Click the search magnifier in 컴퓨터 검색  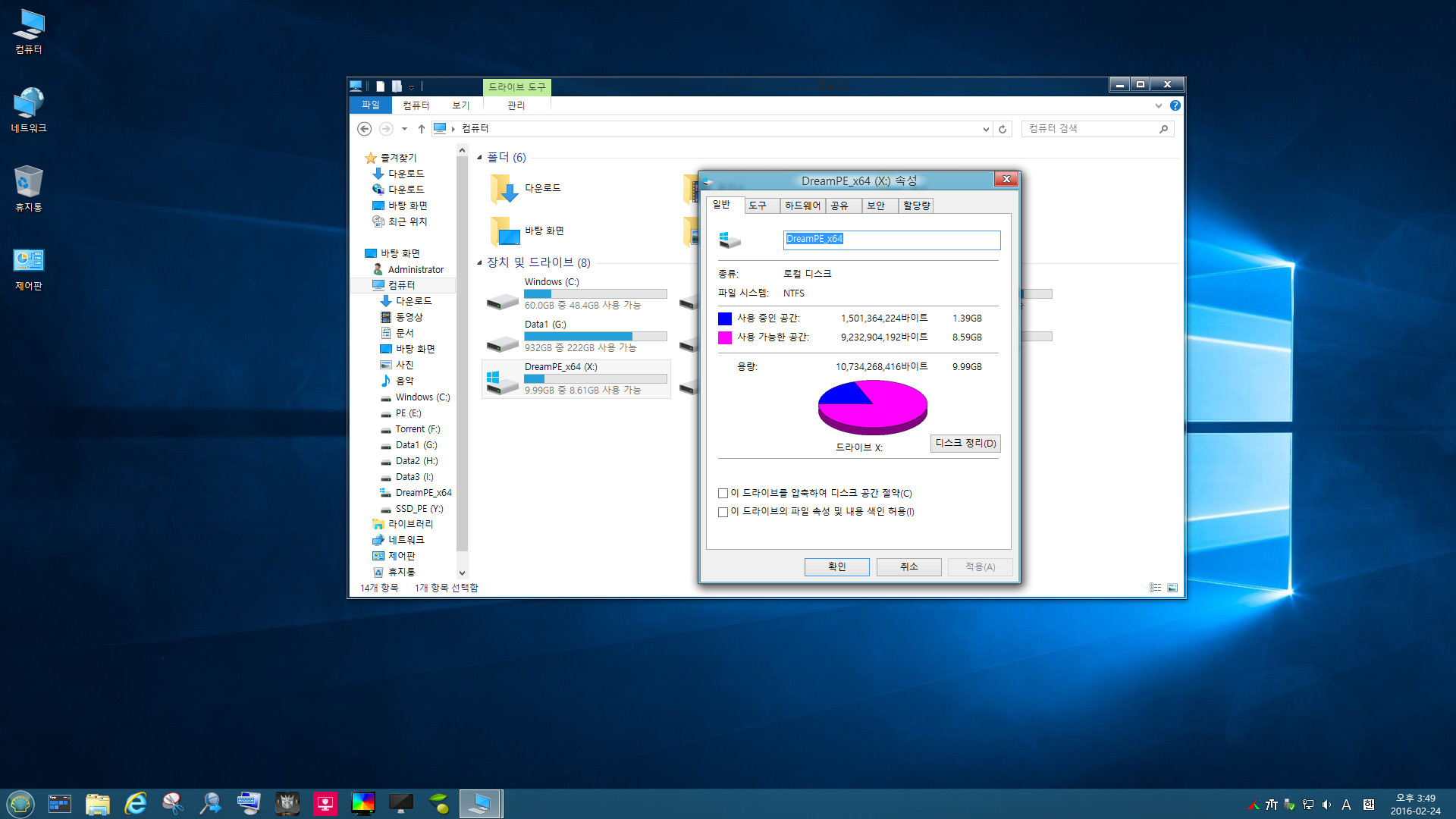(1163, 129)
